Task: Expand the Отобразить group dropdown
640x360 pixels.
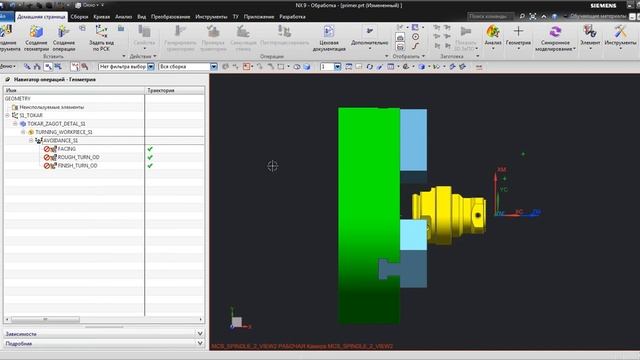Action: 423,56
